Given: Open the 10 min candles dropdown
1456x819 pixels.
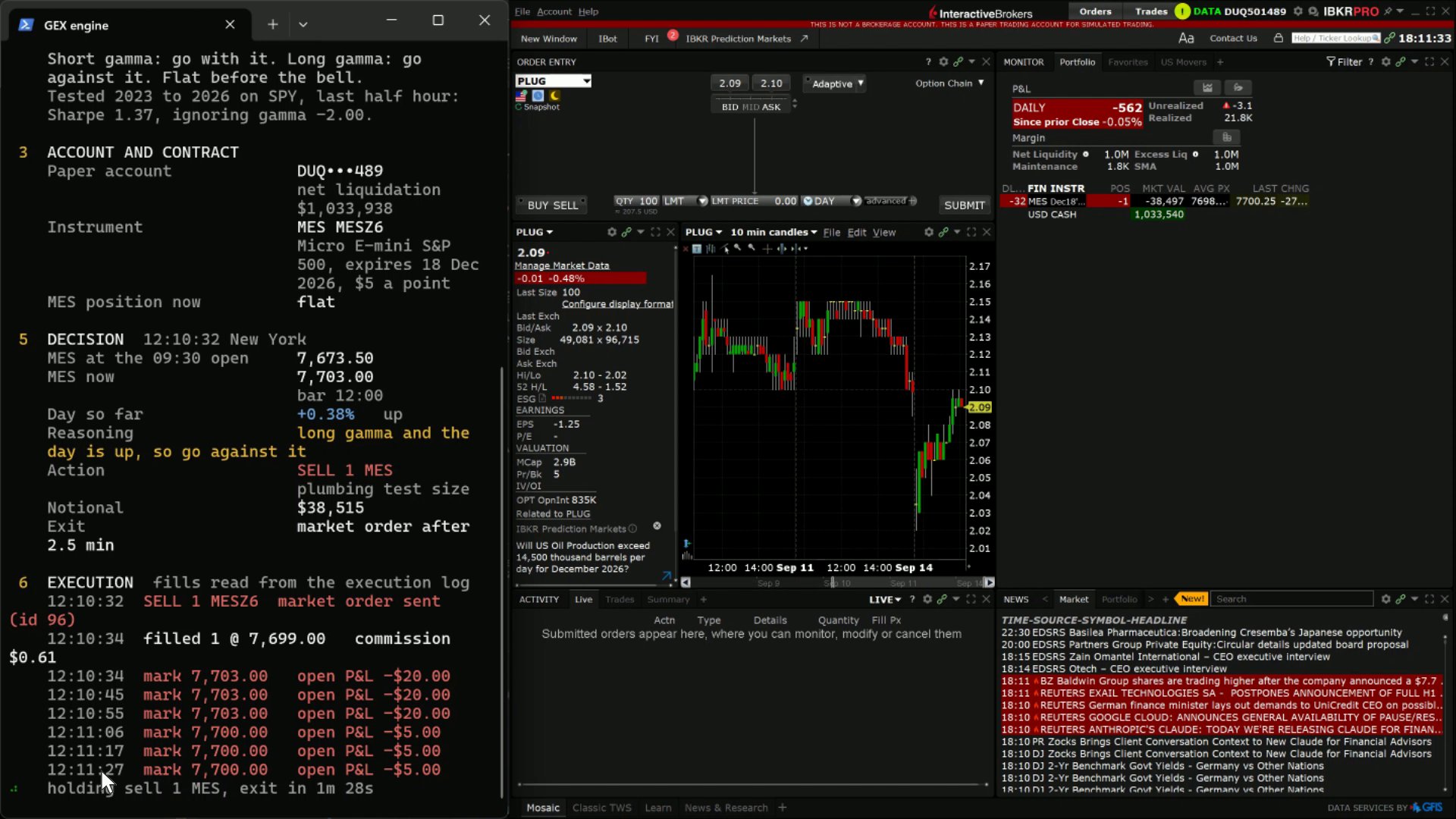Looking at the screenshot, I should tap(773, 232).
